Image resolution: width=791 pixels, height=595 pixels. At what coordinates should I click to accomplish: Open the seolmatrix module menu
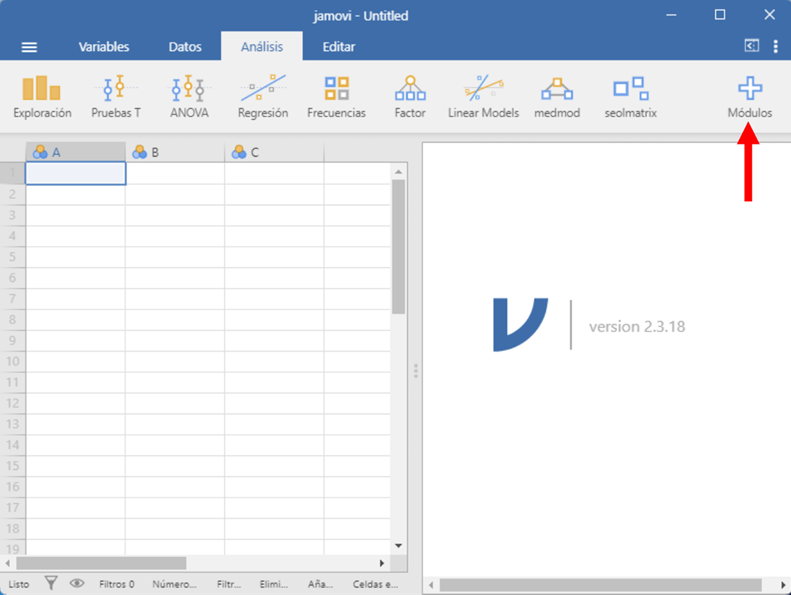[630, 97]
